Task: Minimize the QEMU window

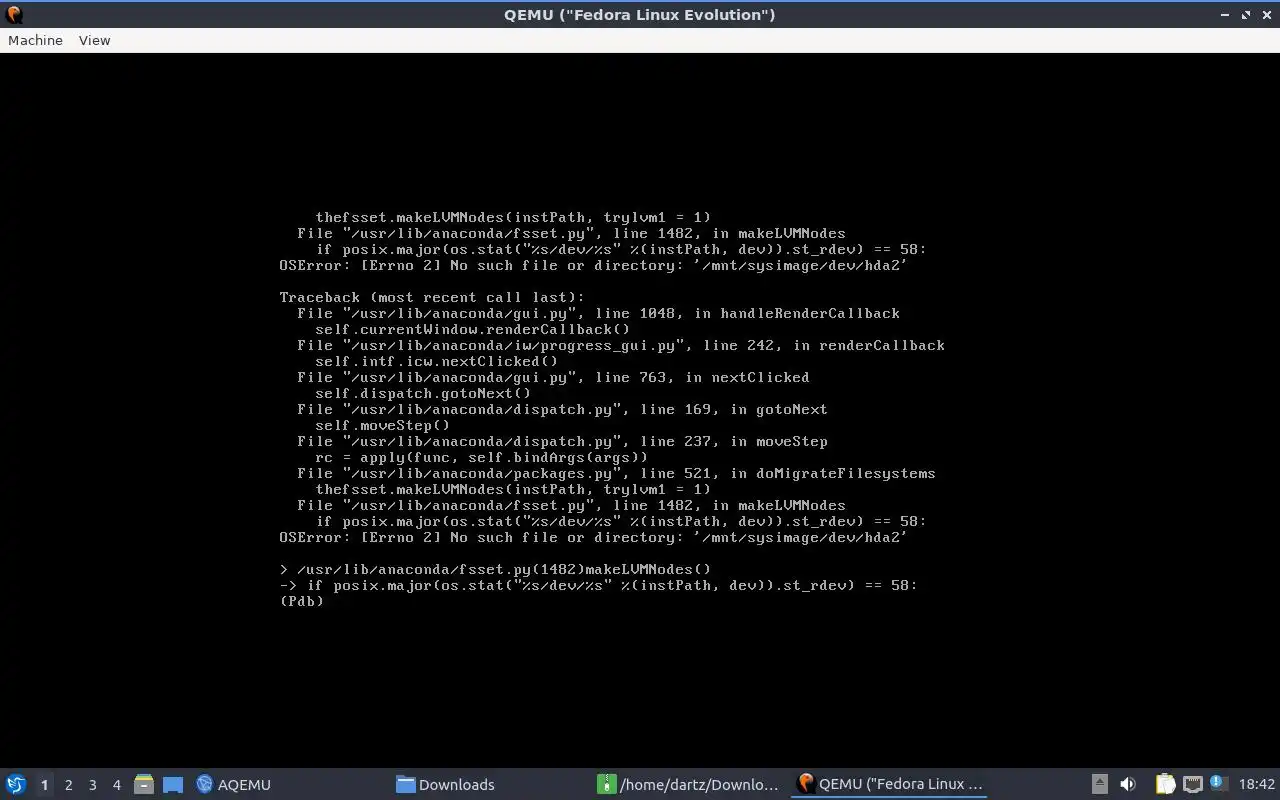Action: pos(1225,15)
